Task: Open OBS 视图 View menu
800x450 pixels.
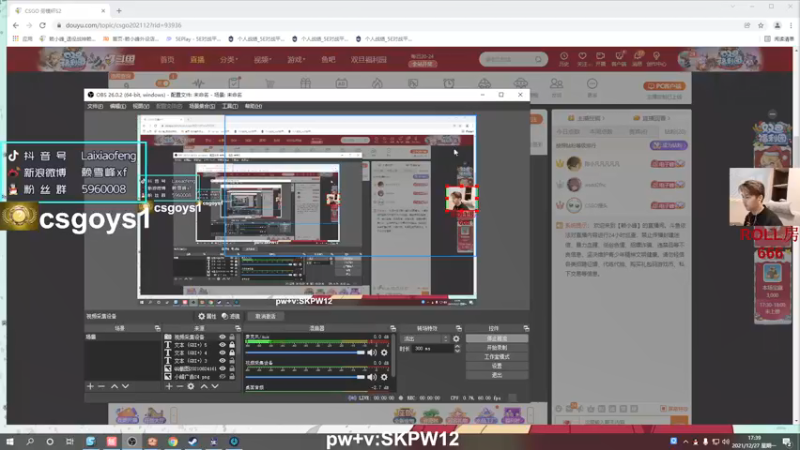Action: [141, 106]
